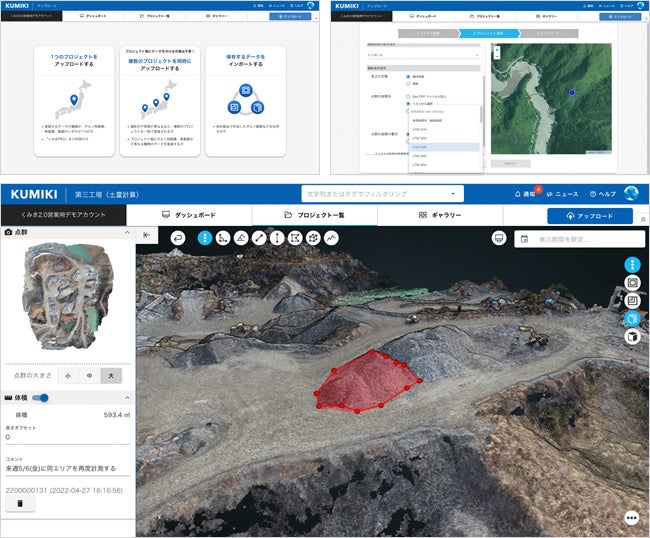Click the display period date field
The height and width of the screenshot is (538, 650).
click(579, 239)
